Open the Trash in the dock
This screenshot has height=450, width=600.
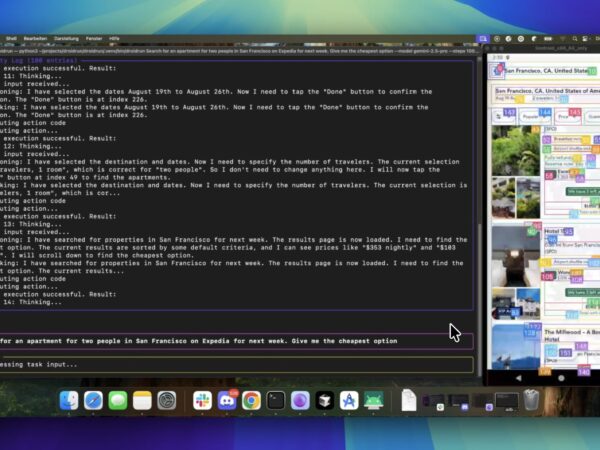click(x=531, y=400)
